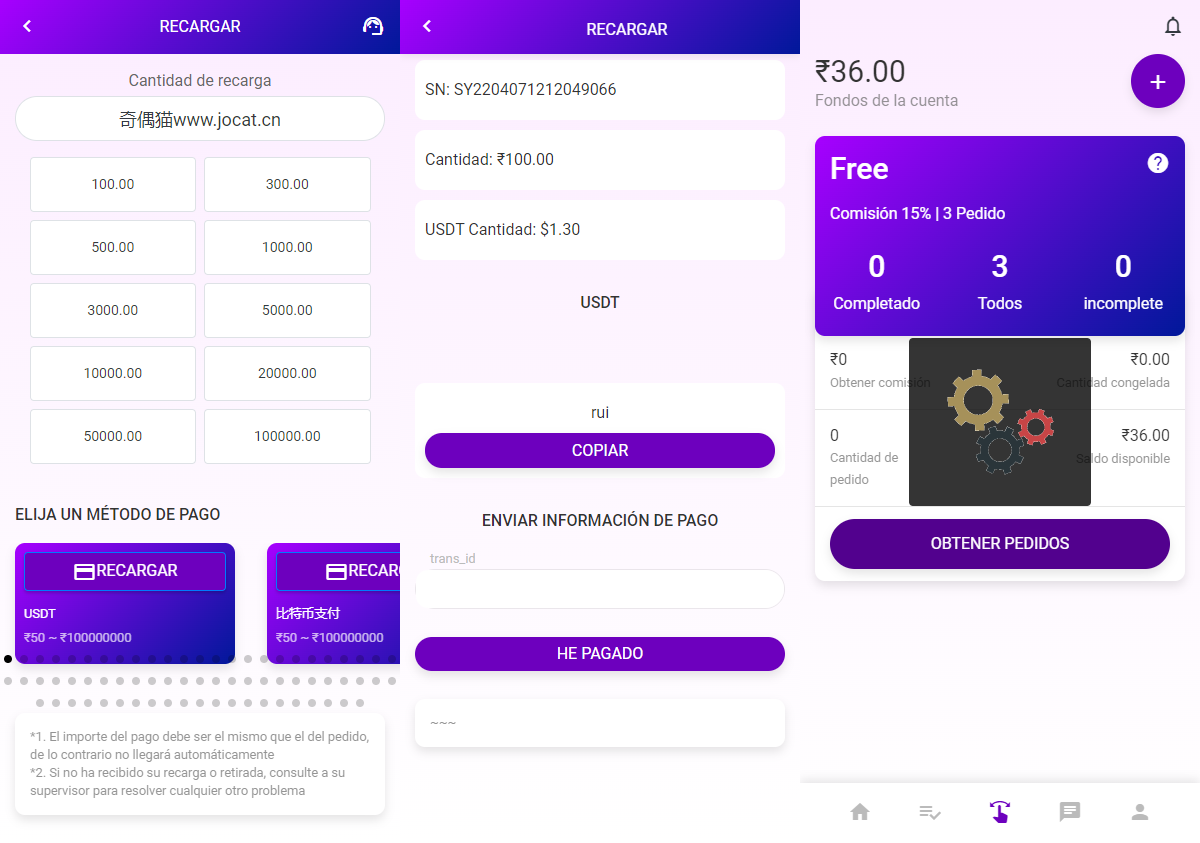The height and width of the screenshot is (843, 1200).
Task: Choose the 5000.00 recharge amount
Action: tap(287, 310)
